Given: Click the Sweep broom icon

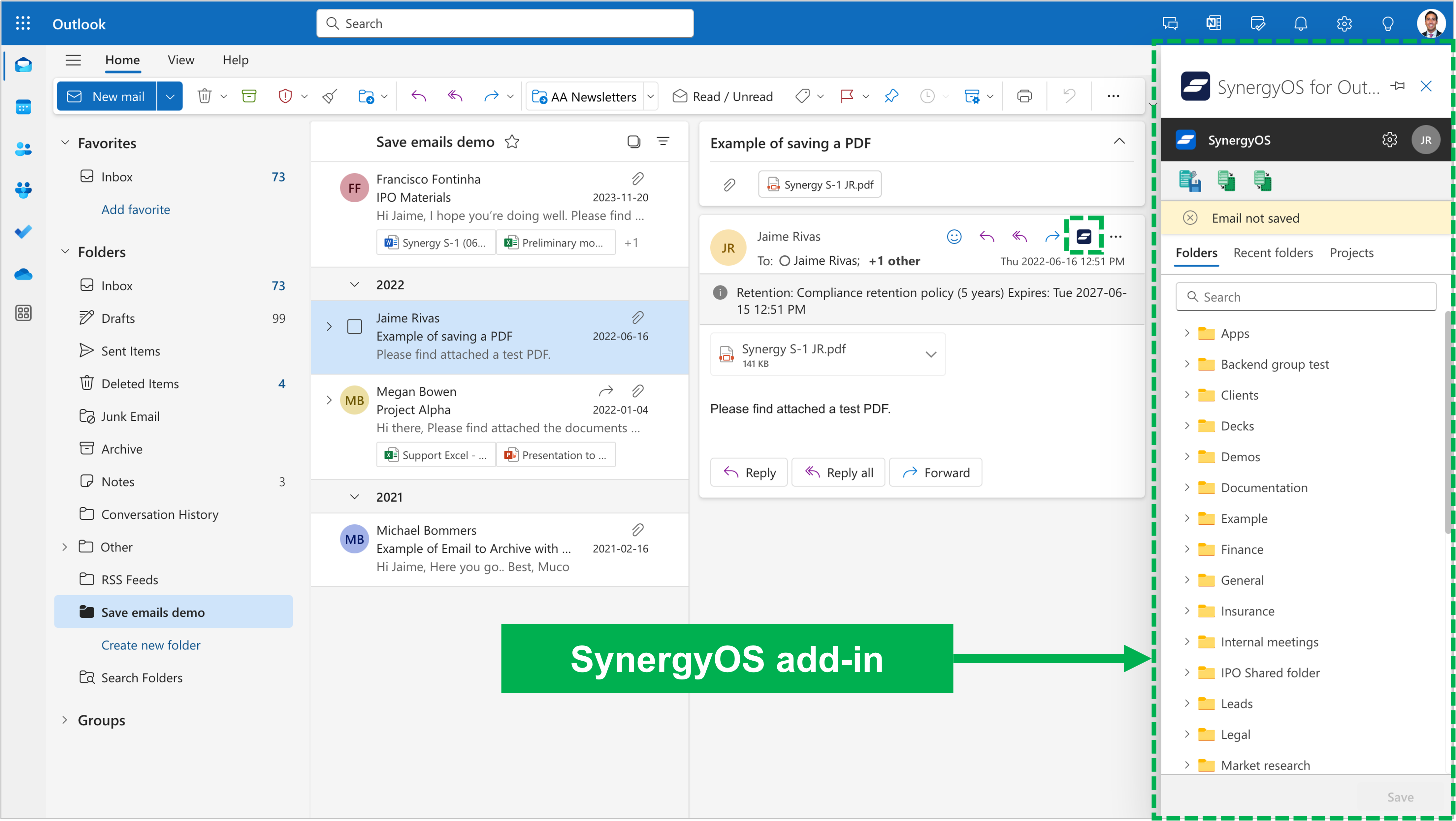Looking at the screenshot, I should [x=330, y=96].
